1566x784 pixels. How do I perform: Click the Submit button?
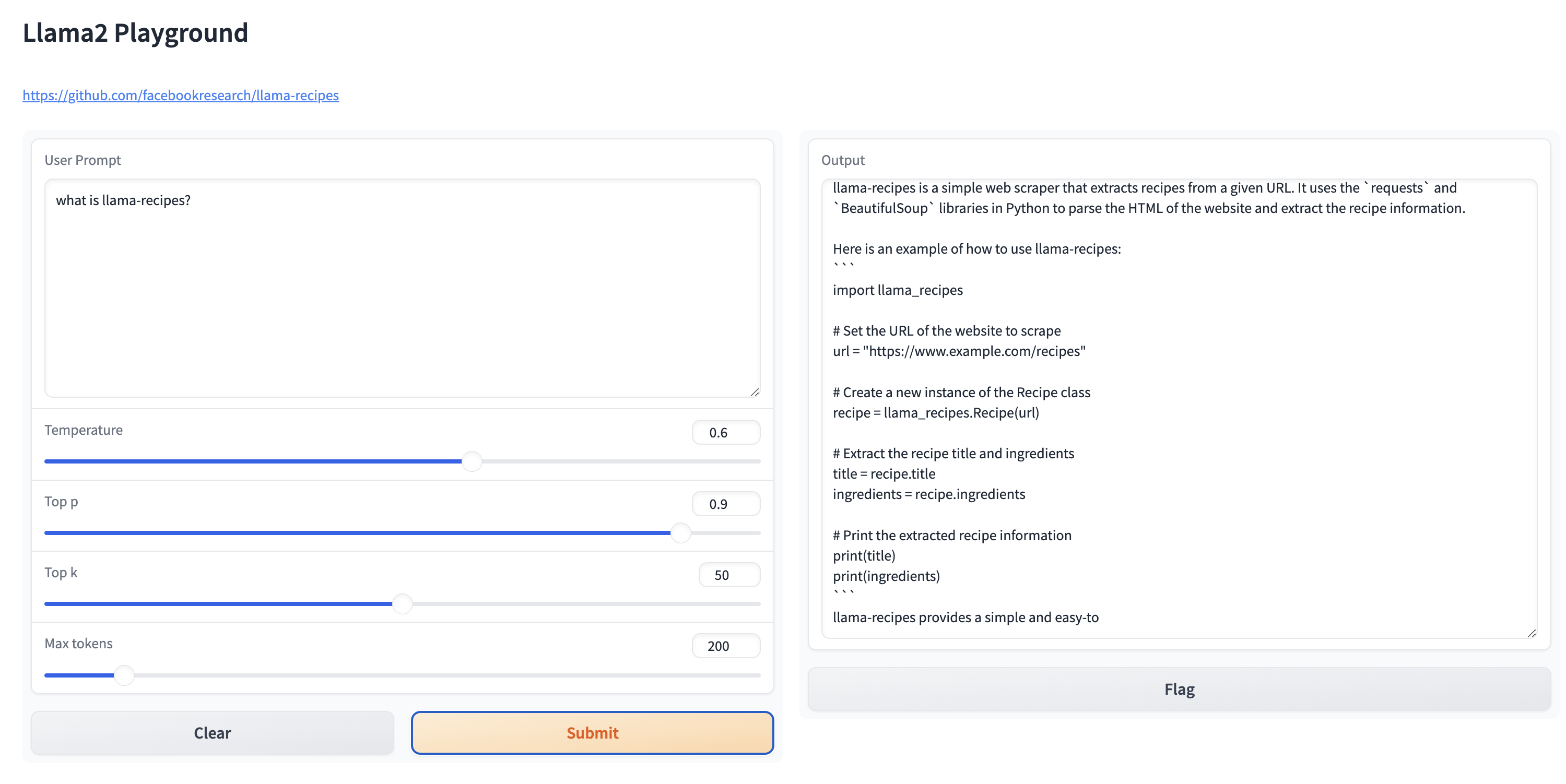592,732
